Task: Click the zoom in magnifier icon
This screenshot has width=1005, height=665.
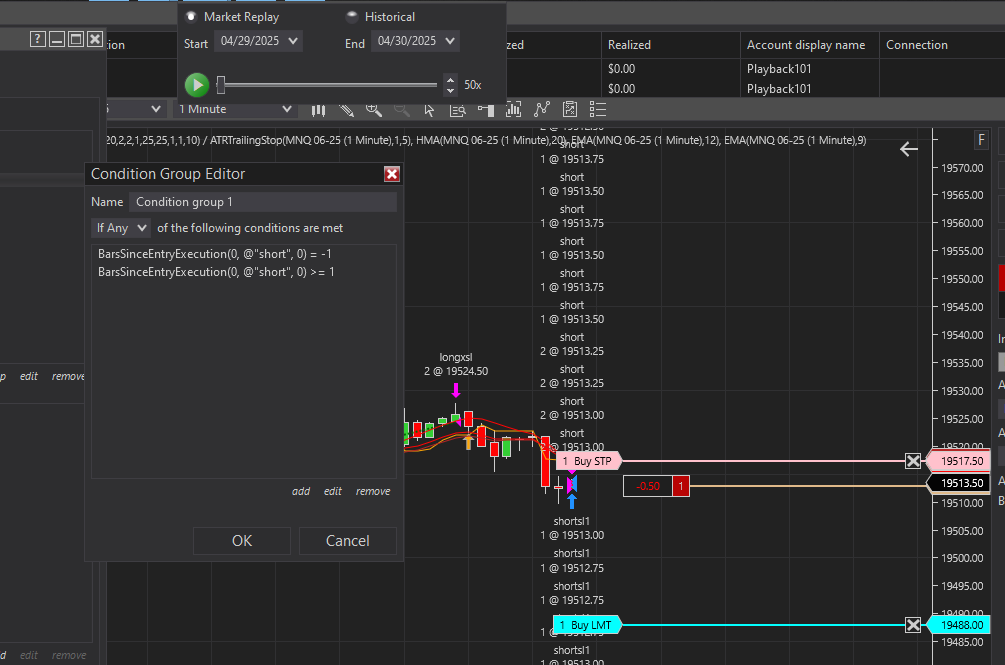Action: pos(374,110)
